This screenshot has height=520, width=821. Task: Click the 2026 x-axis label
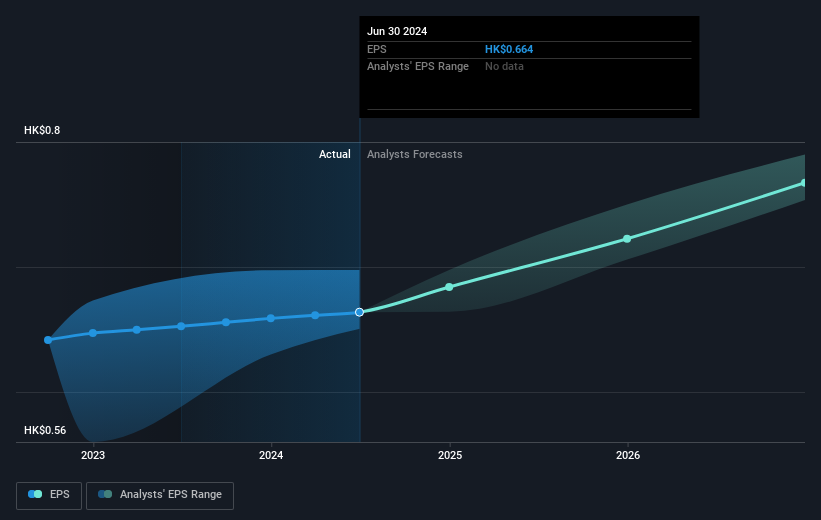click(628, 456)
